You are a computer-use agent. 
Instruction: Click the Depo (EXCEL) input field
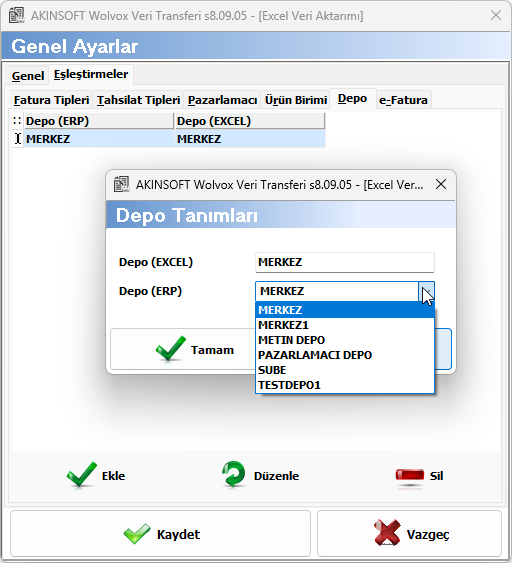click(x=345, y=262)
